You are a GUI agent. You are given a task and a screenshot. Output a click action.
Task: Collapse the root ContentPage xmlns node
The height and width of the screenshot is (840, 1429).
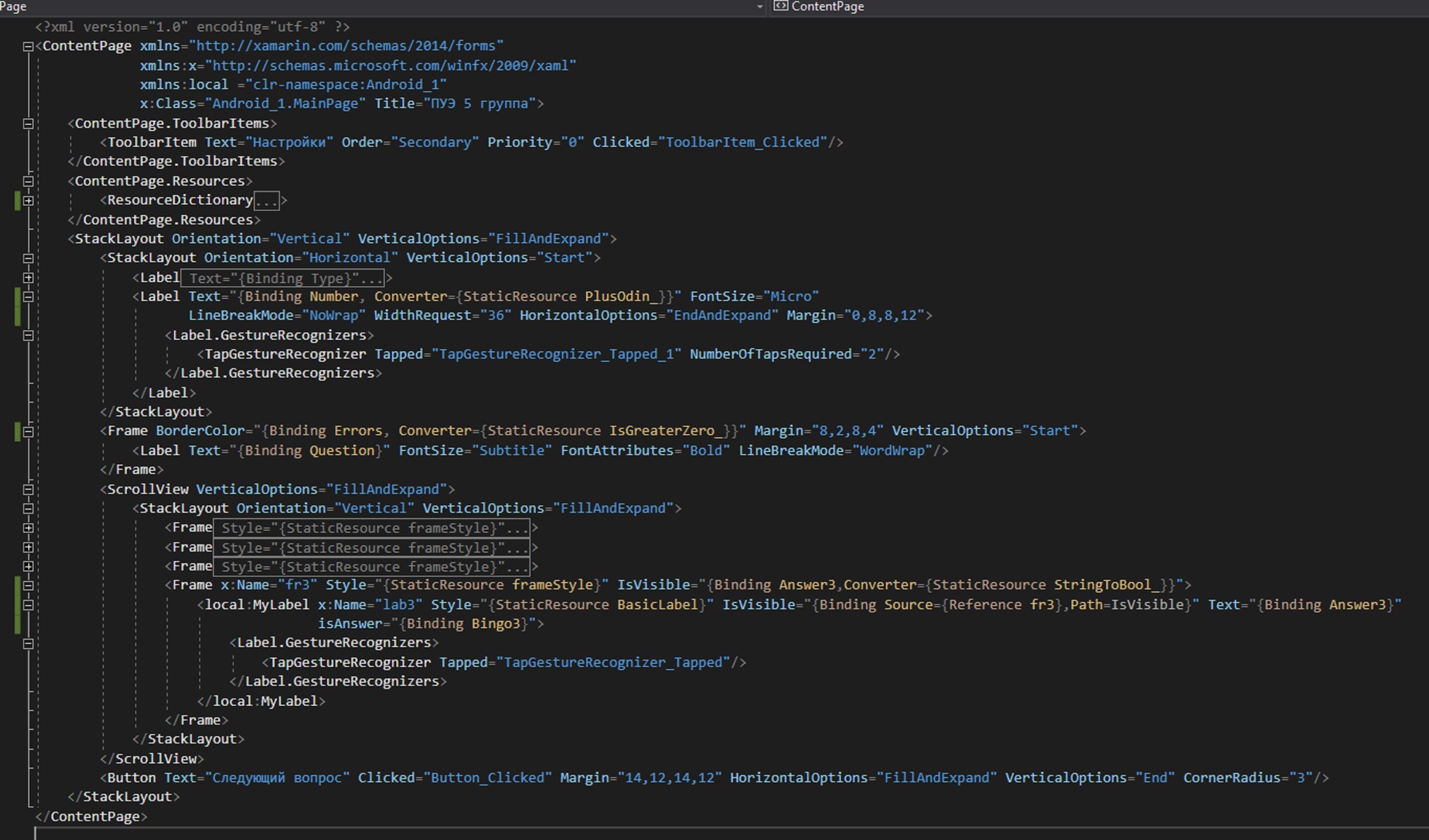28,47
